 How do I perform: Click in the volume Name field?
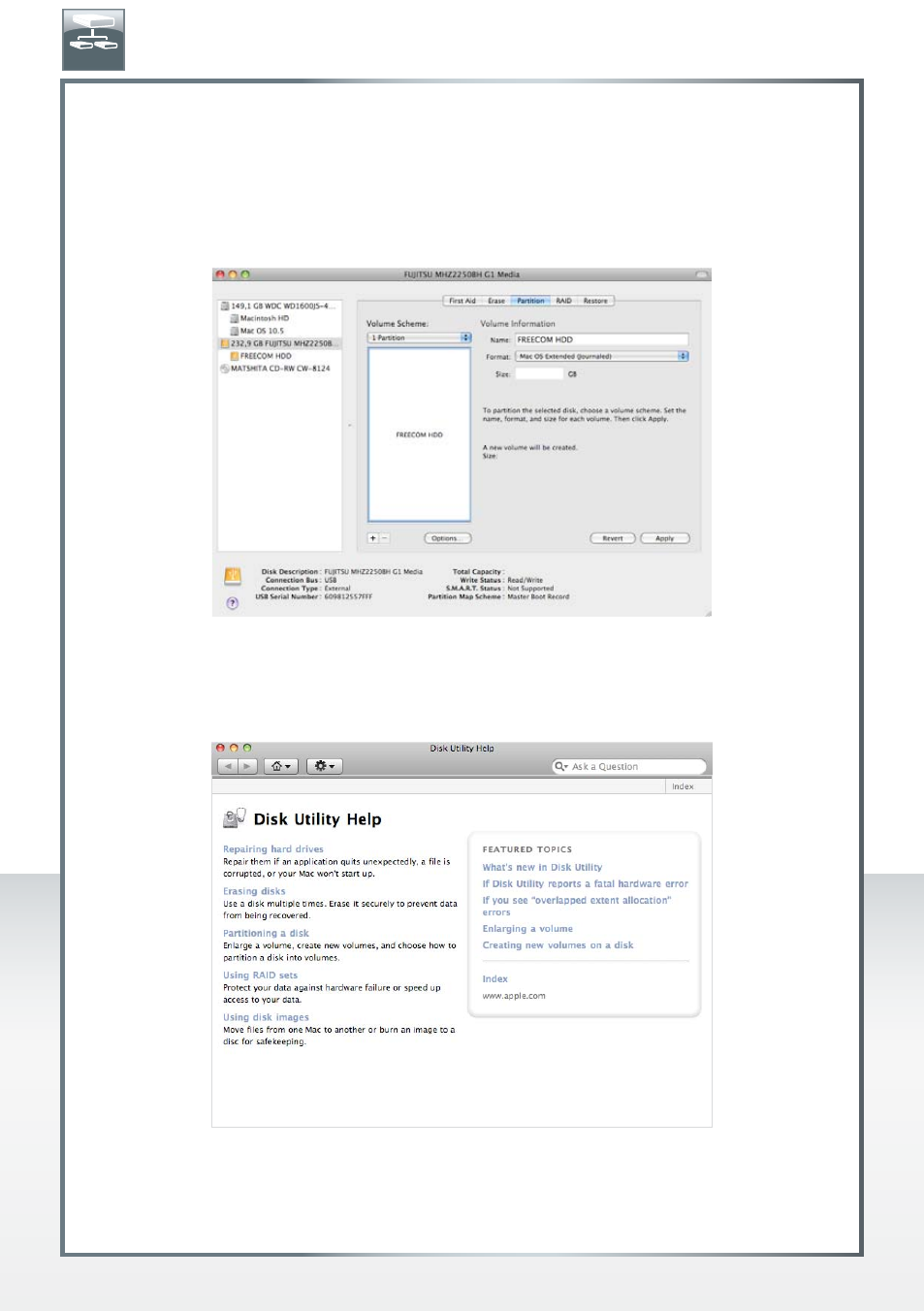click(x=601, y=339)
